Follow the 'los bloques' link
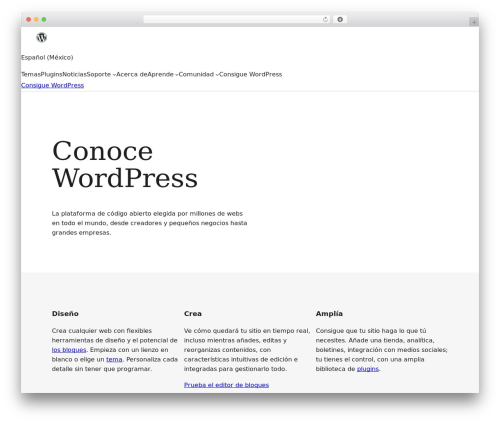 click(69, 350)
